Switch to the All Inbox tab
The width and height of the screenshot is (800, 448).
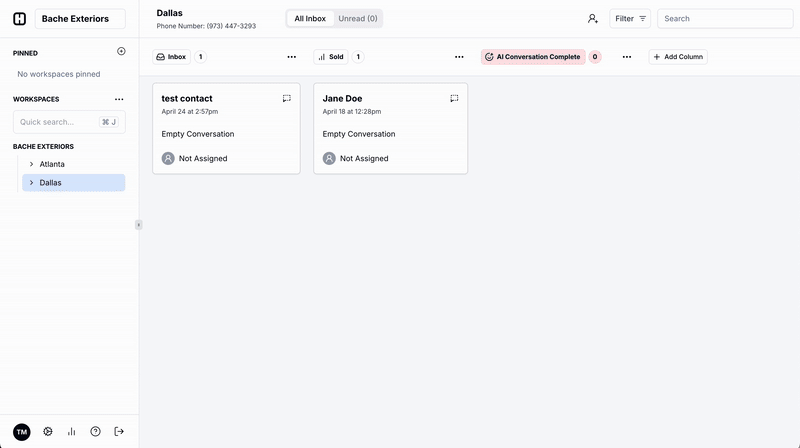coord(309,18)
